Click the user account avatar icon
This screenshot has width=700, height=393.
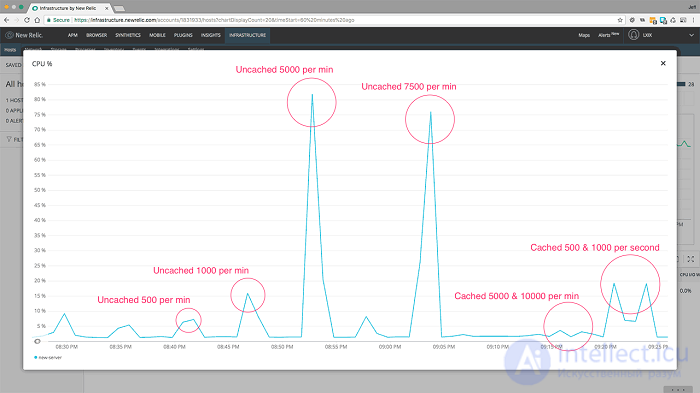[633, 35]
